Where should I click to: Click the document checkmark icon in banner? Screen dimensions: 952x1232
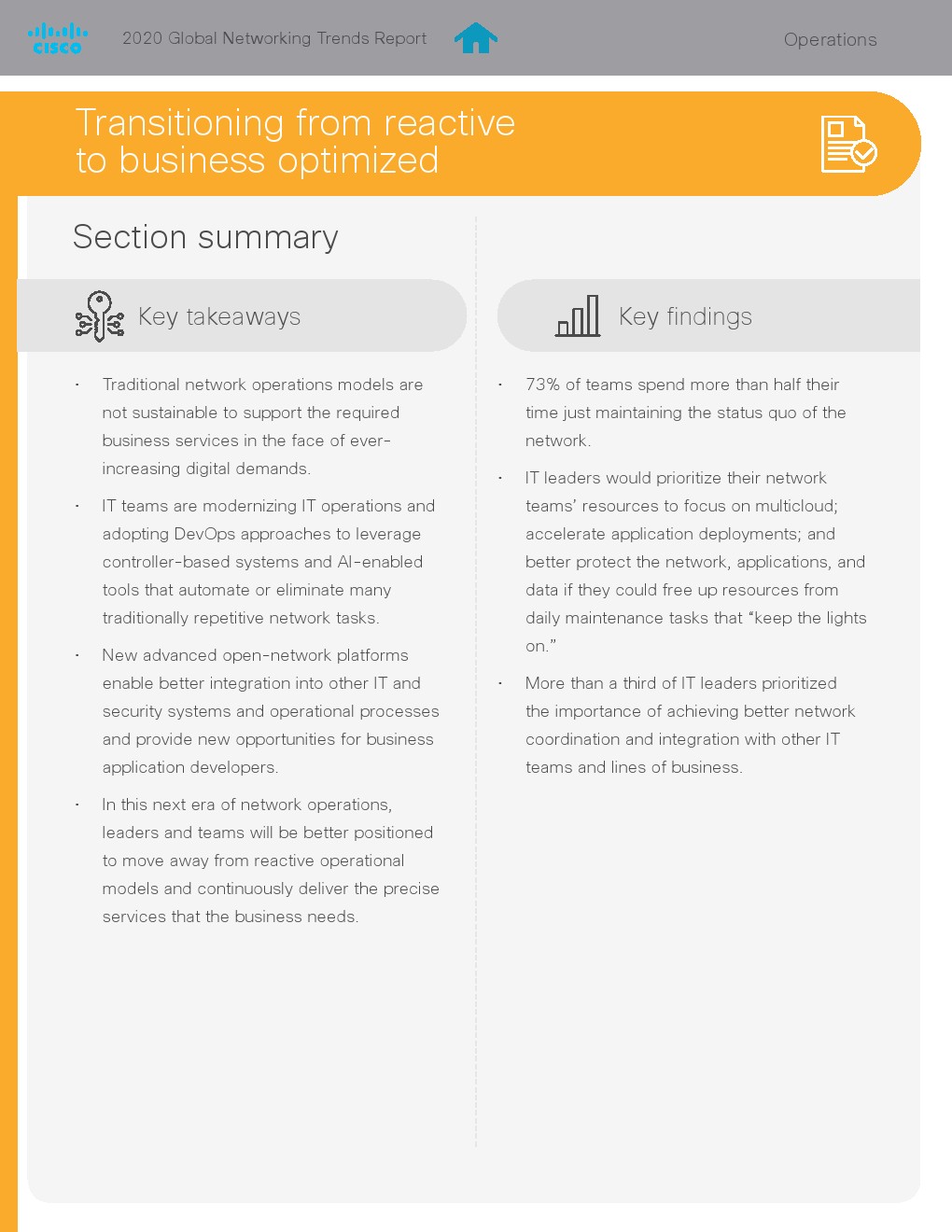pyautogui.click(x=847, y=145)
